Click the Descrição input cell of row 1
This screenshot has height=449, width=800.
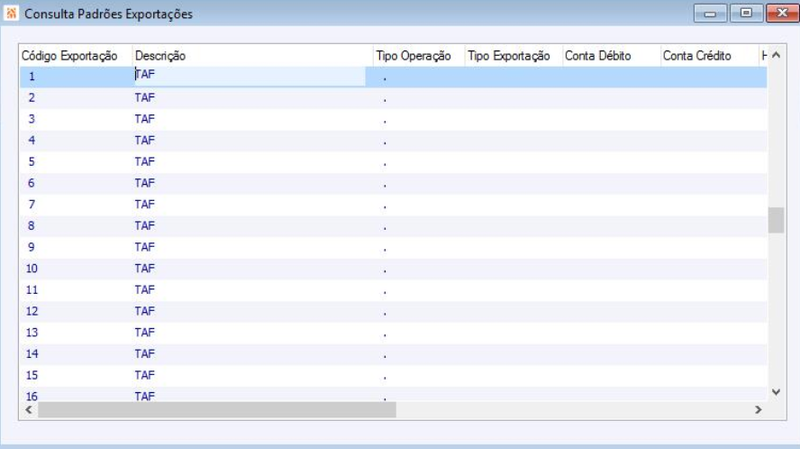coord(249,76)
